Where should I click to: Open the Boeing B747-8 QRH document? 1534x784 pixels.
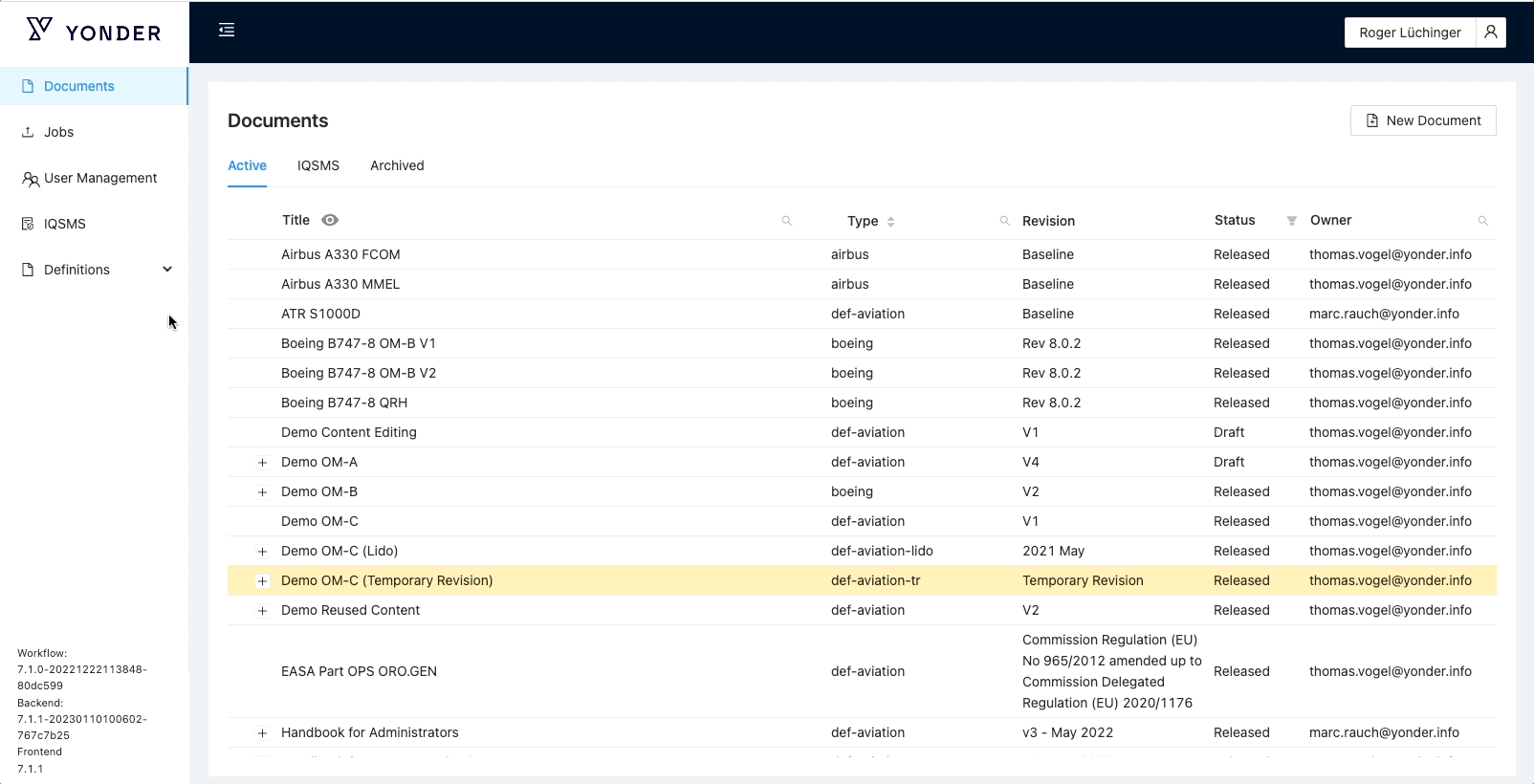pos(344,403)
